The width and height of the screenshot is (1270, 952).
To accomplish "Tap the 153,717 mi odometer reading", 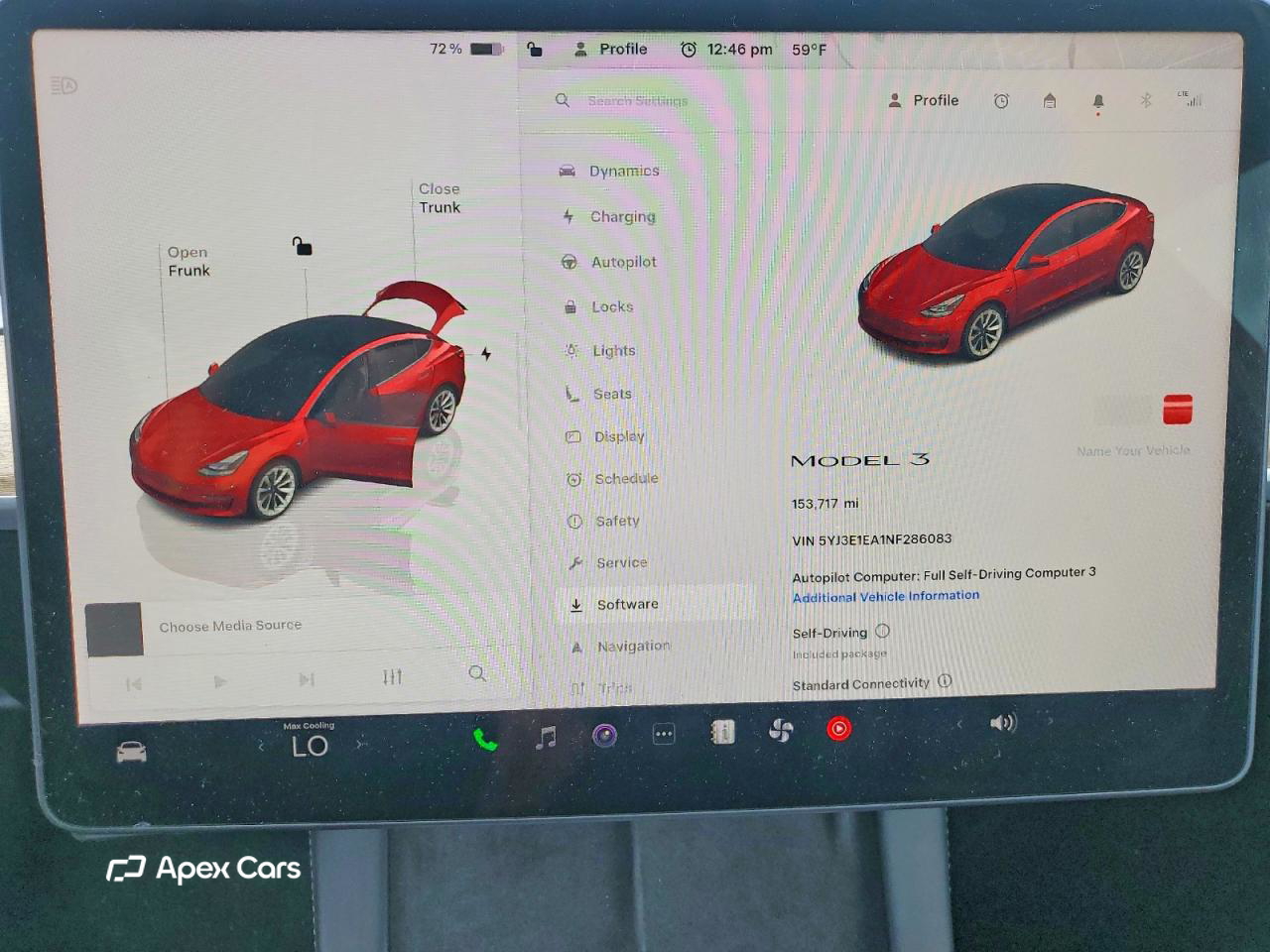I will point(825,504).
